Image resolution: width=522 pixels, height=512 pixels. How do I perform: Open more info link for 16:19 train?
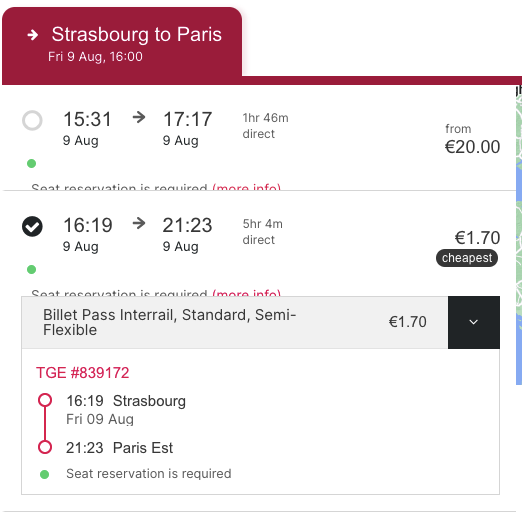[x=247, y=292]
